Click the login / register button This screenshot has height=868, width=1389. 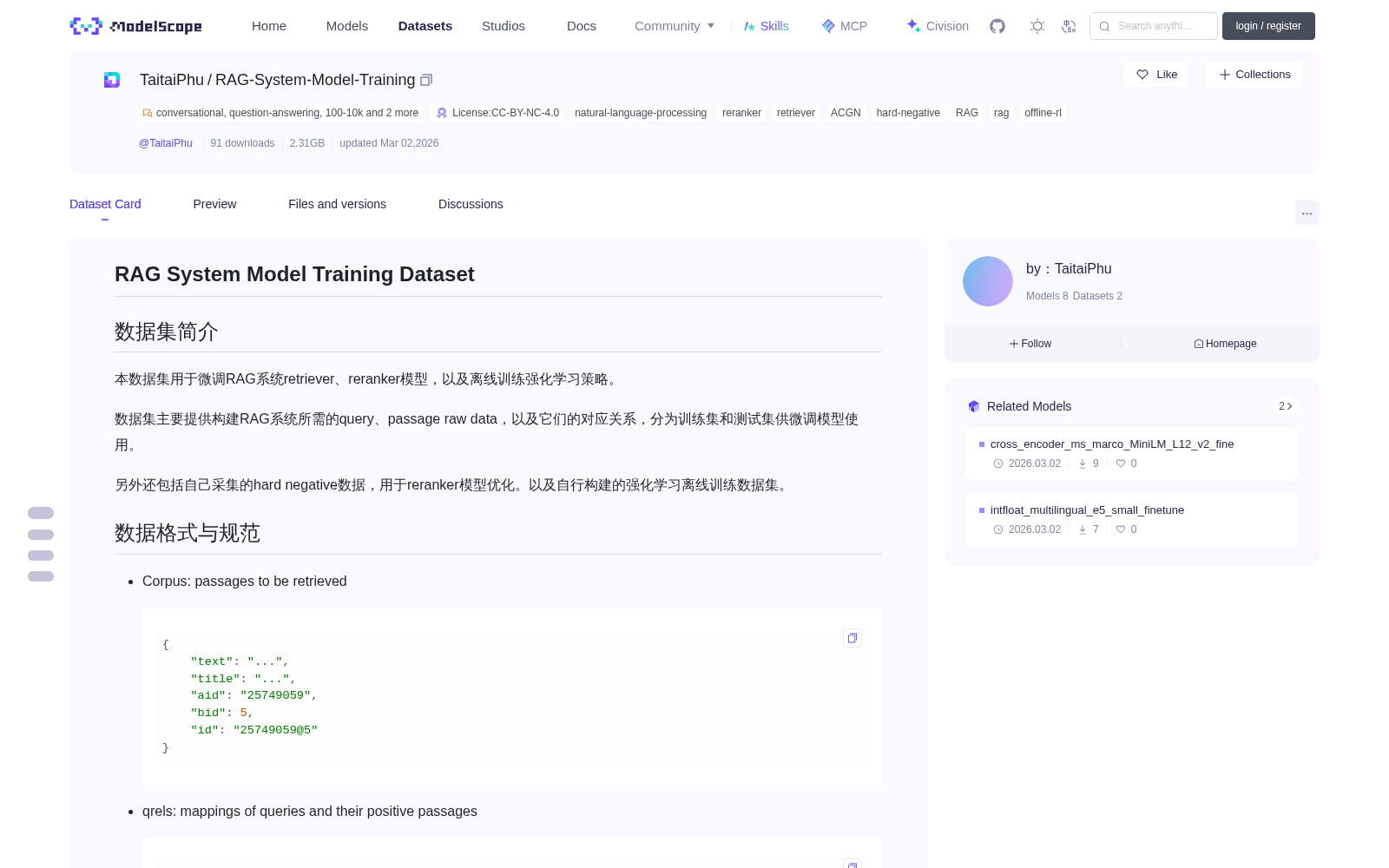click(x=1268, y=26)
